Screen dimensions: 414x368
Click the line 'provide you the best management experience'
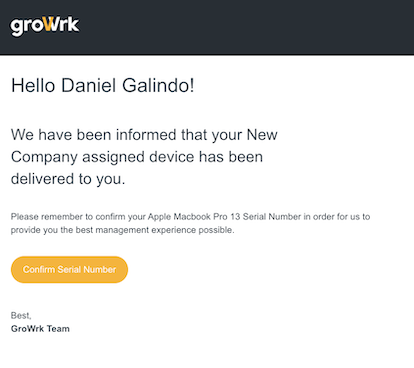(122, 230)
